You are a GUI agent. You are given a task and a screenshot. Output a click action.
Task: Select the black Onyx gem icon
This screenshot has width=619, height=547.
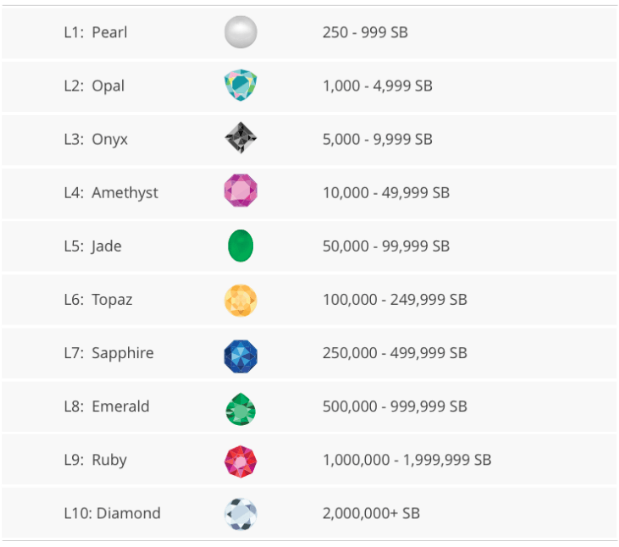pyautogui.click(x=240, y=139)
